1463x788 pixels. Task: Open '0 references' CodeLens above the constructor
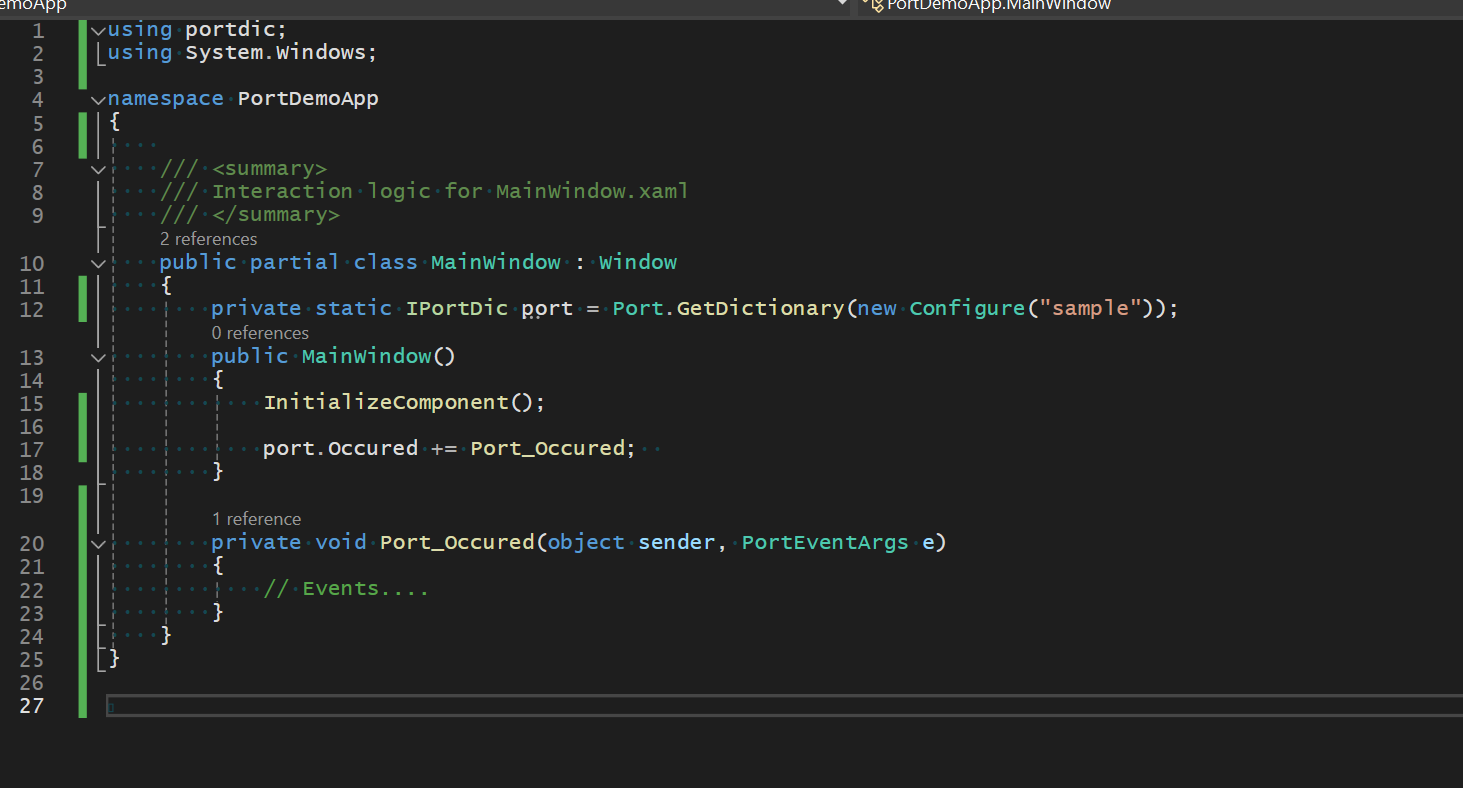tap(260, 332)
